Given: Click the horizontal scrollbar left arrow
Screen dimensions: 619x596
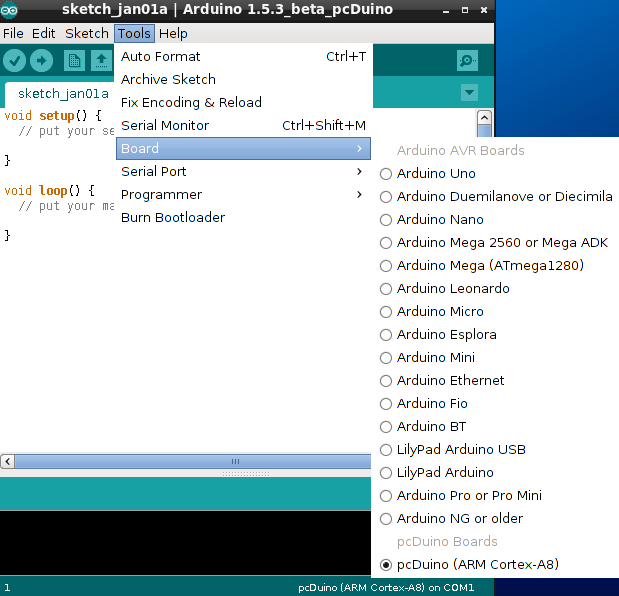Looking at the screenshot, I should pyautogui.click(x=8, y=461).
